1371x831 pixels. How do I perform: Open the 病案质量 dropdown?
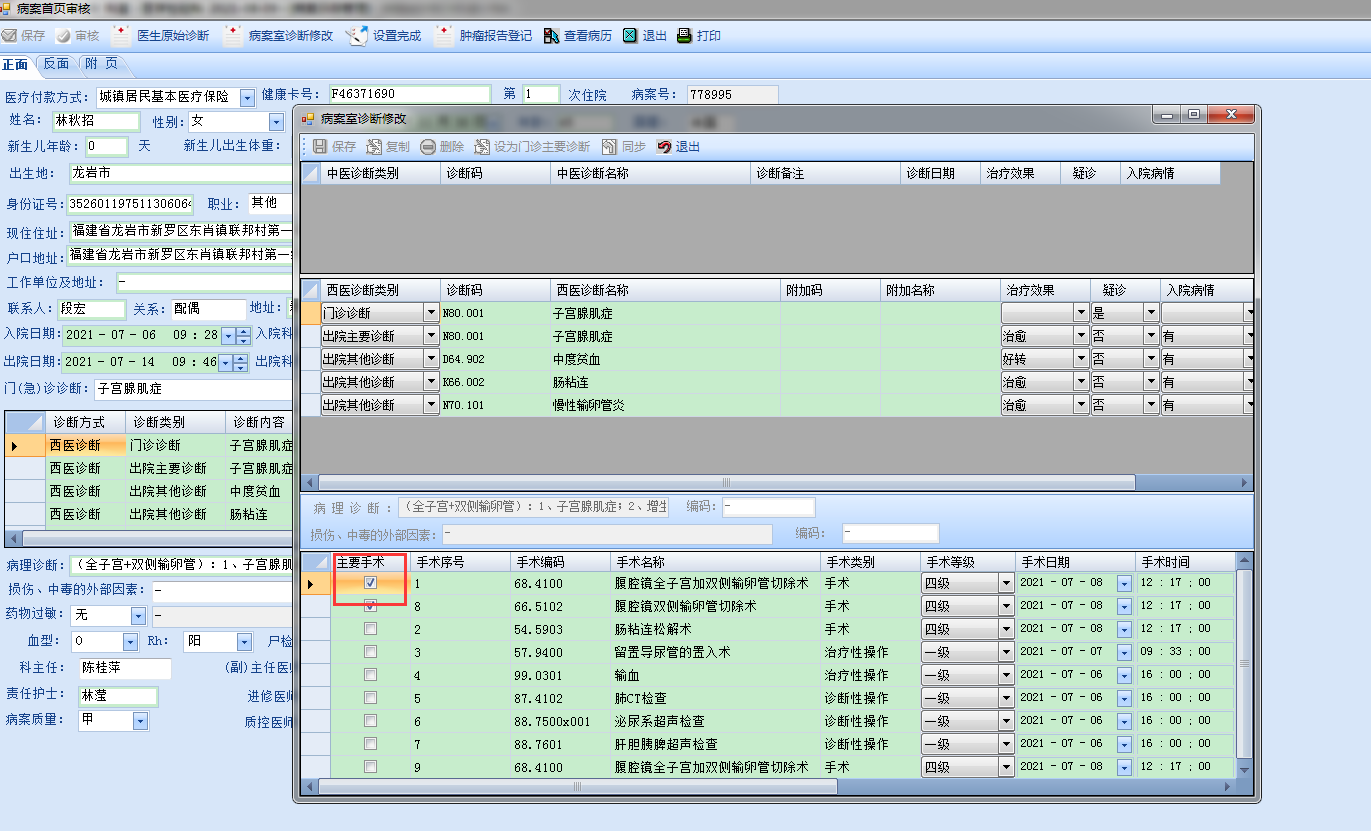click(x=140, y=720)
